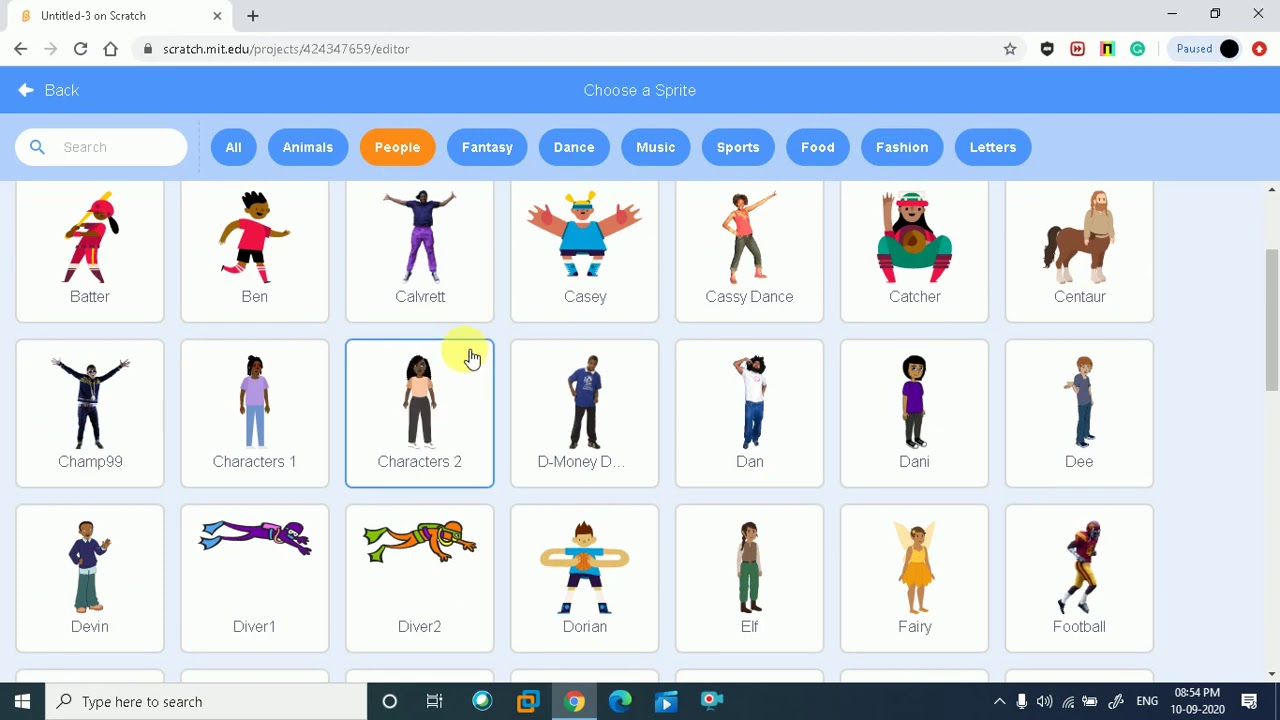Select the Dance category filter
The width and height of the screenshot is (1280, 720).
[x=574, y=147]
